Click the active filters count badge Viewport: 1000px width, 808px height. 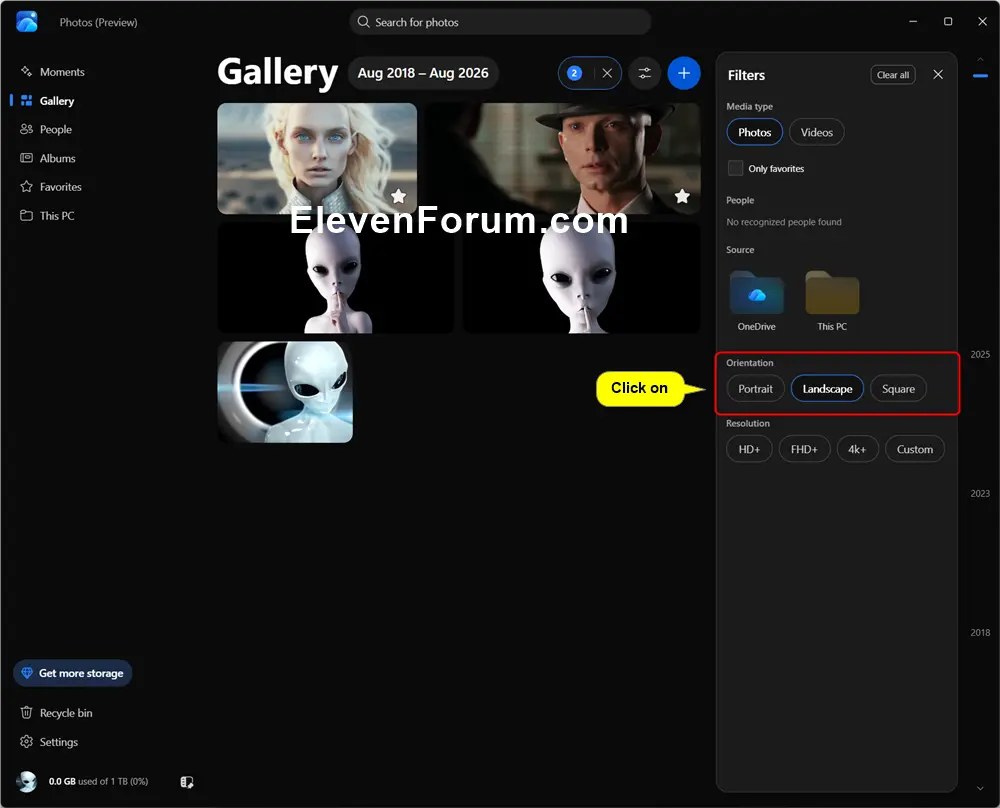(574, 73)
